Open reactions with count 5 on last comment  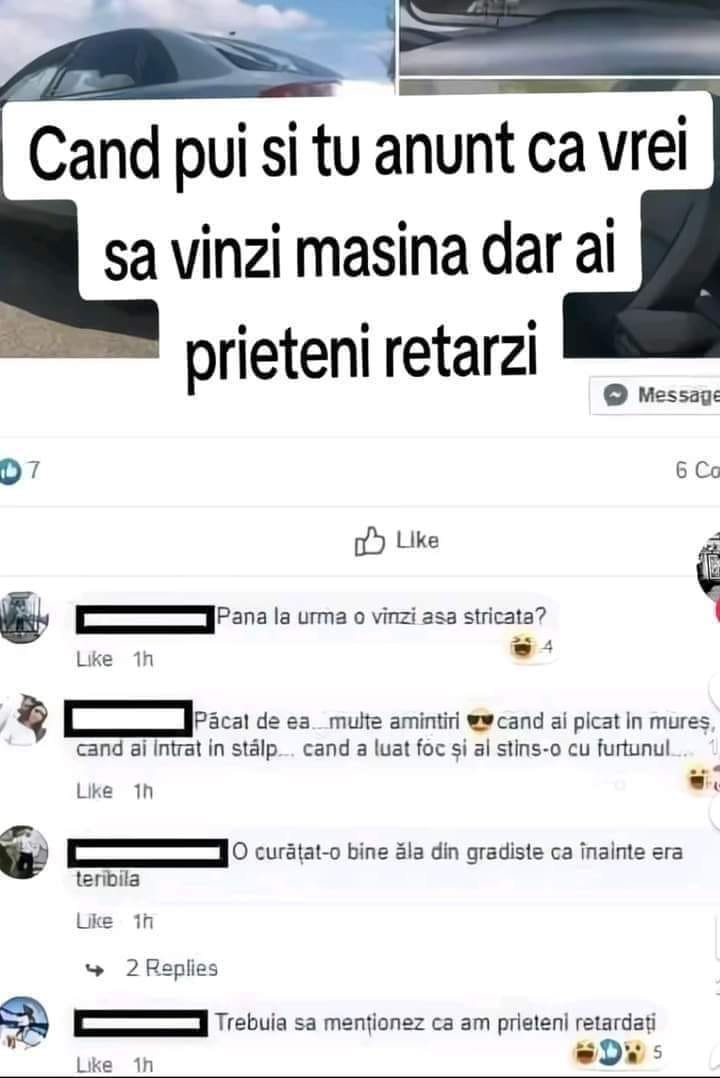click(617, 1051)
